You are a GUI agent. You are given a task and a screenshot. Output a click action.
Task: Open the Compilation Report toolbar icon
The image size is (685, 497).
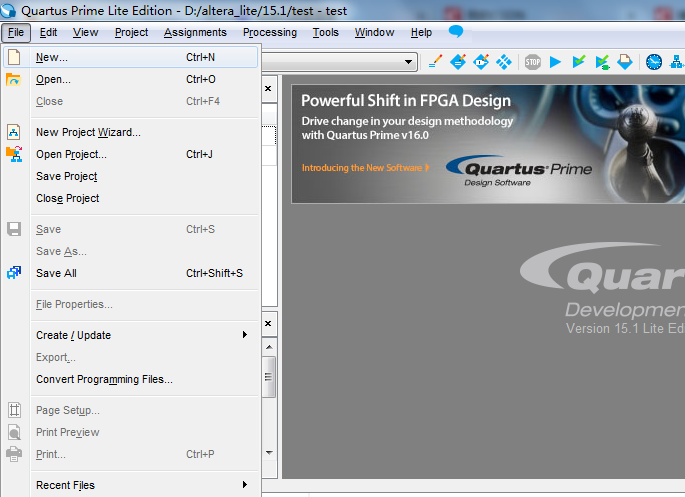(x=624, y=62)
